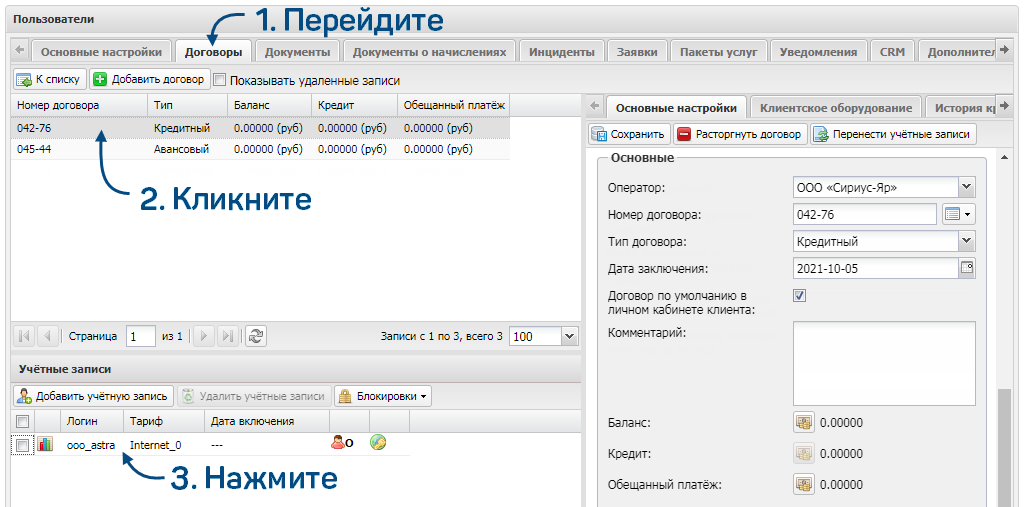This screenshot has height=507, width=1024.
Task: Go to first page of contracts
Action: 25,336
